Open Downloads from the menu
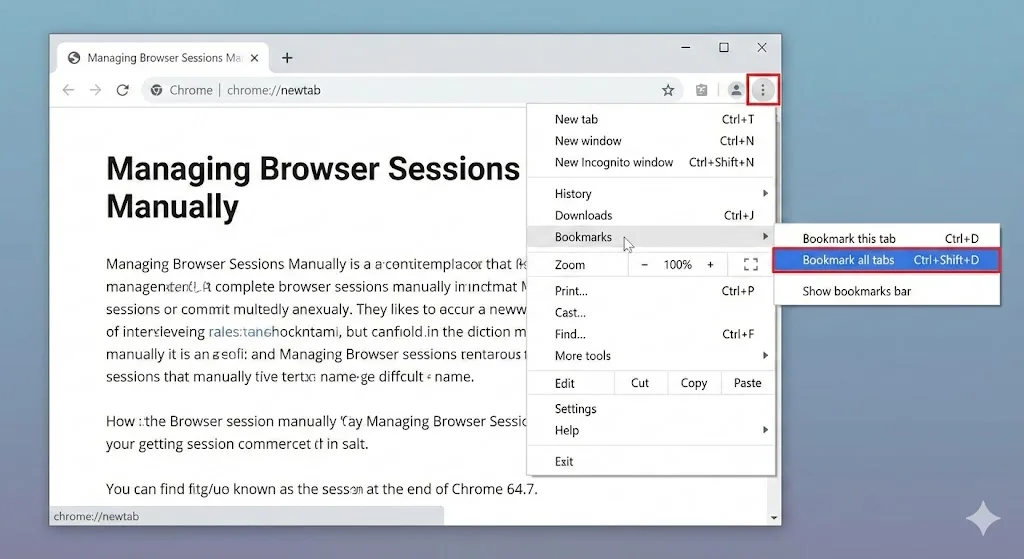Image resolution: width=1024 pixels, height=559 pixels. (x=651, y=216)
